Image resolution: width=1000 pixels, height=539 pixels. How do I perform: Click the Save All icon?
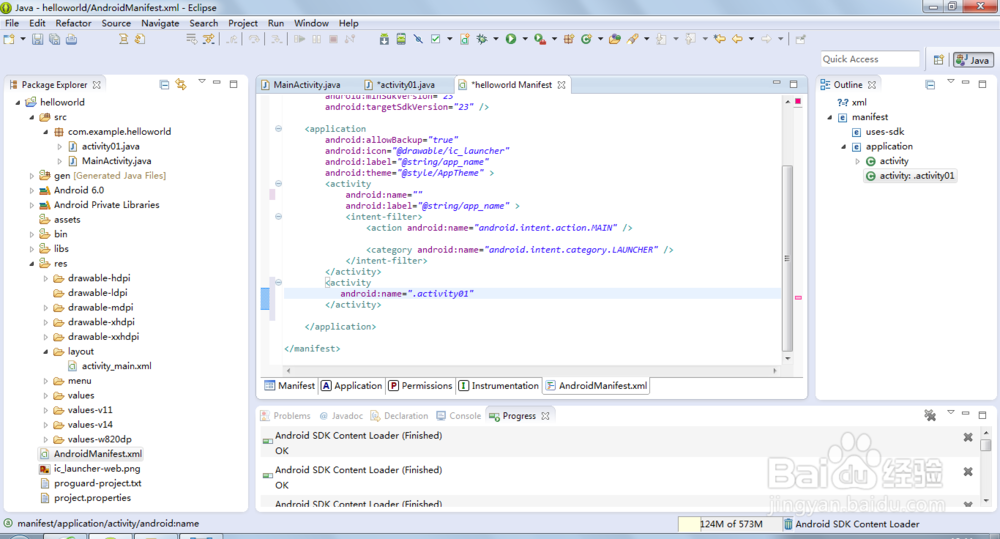point(54,40)
